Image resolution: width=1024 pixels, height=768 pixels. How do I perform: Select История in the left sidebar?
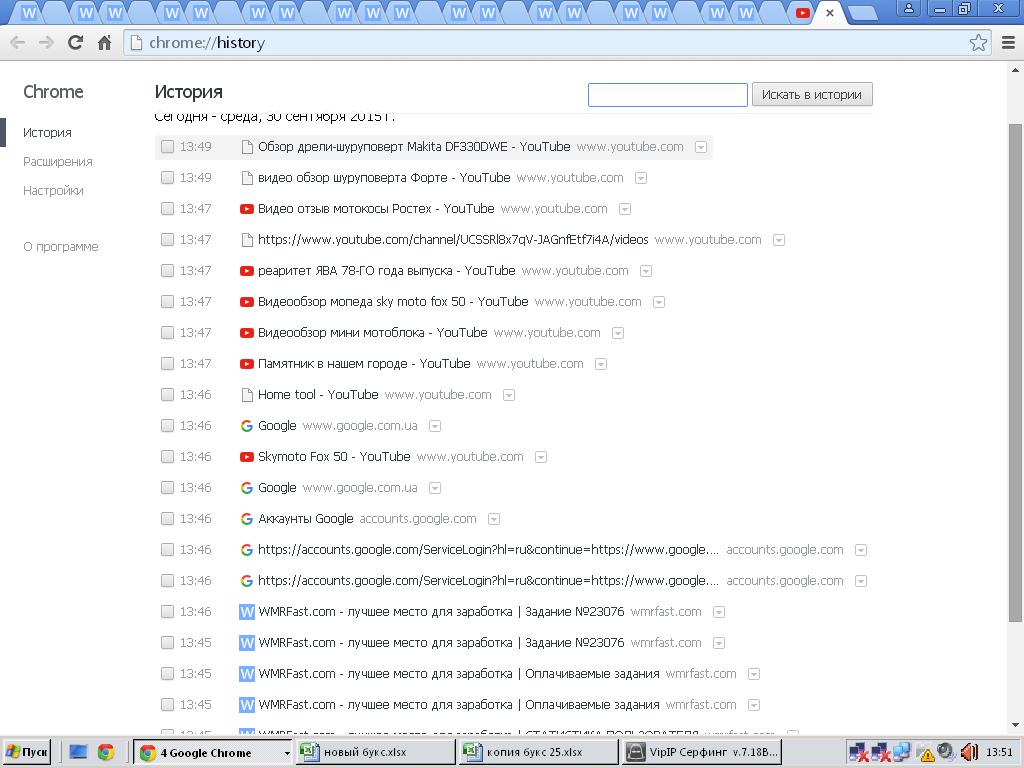coord(47,133)
